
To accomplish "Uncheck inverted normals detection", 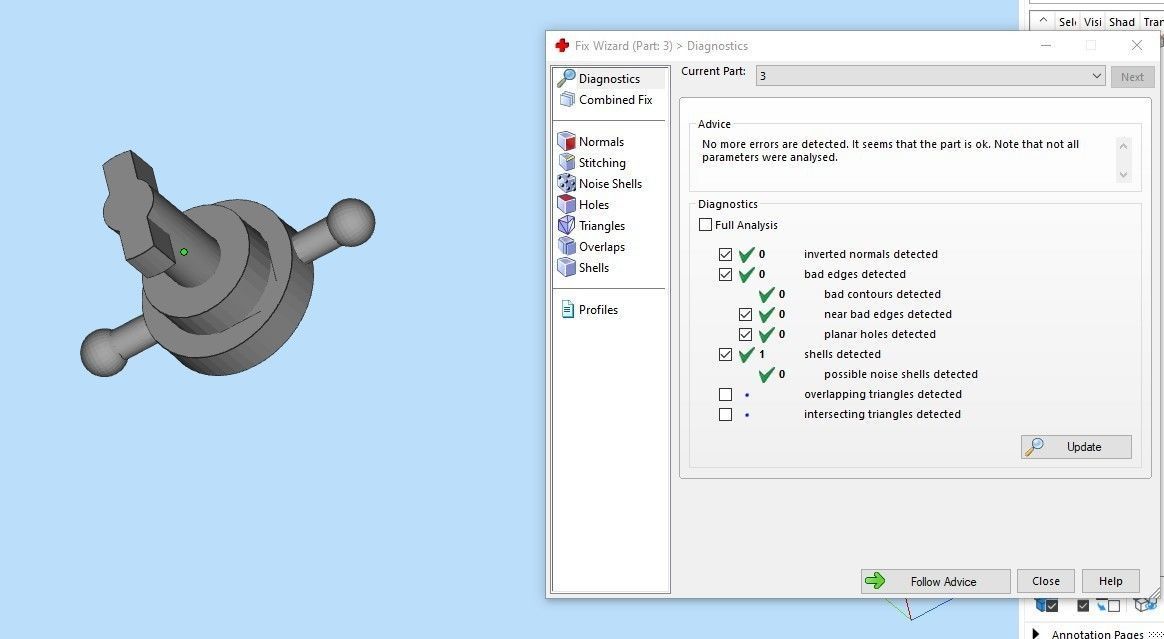I will (x=725, y=254).
